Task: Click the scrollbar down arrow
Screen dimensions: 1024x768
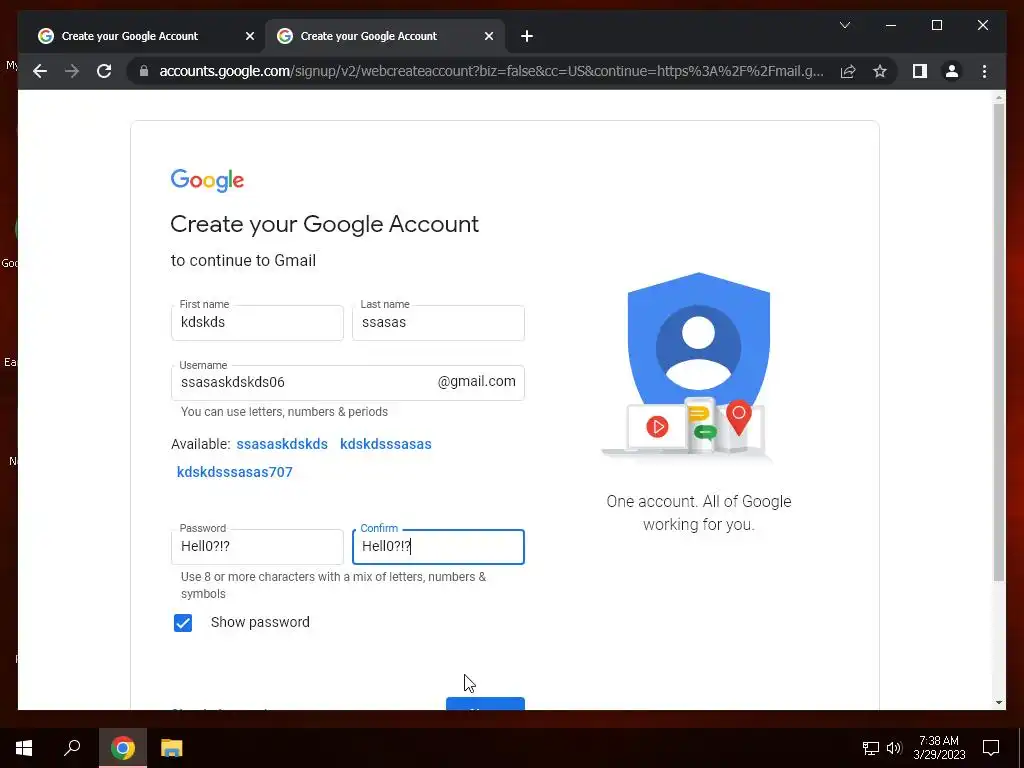Action: pyautogui.click(x=999, y=703)
